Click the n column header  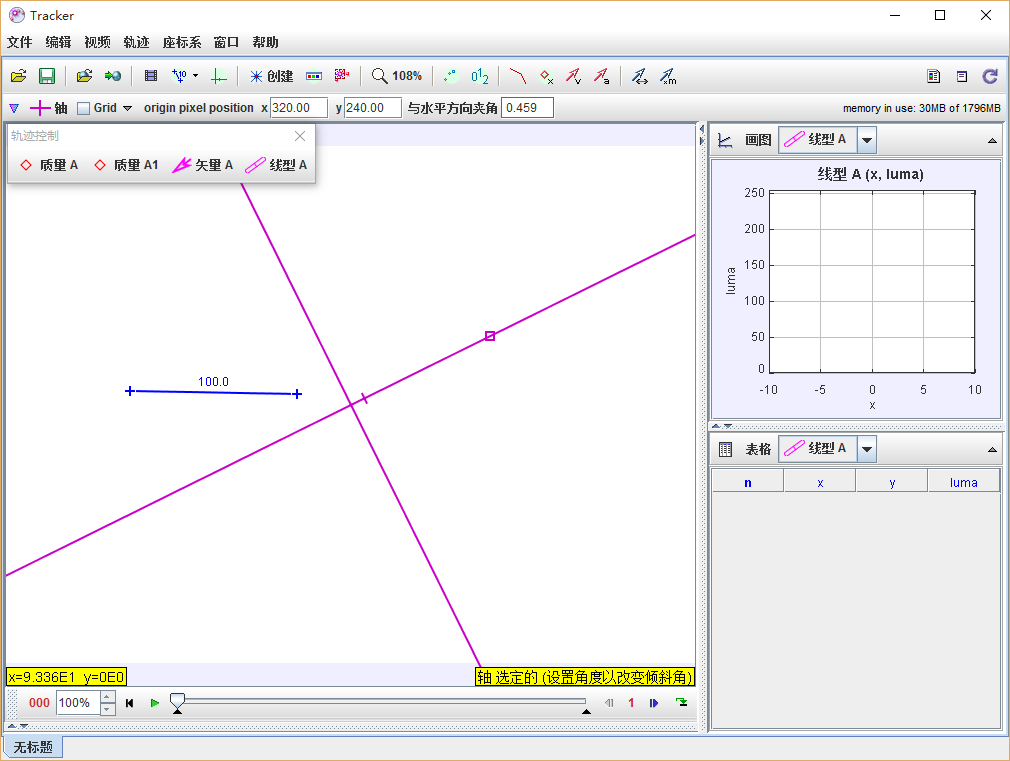[x=748, y=483]
